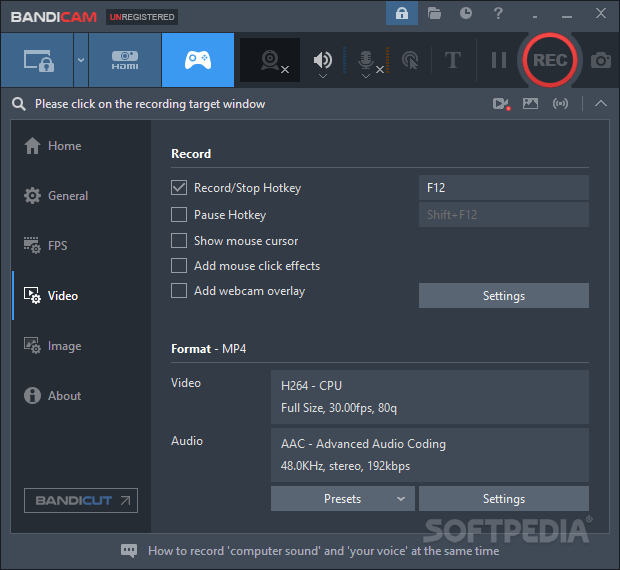Open the Image settings tab
Image resolution: width=620 pixels, height=570 pixels.
pyautogui.click(x=53, y=346)
